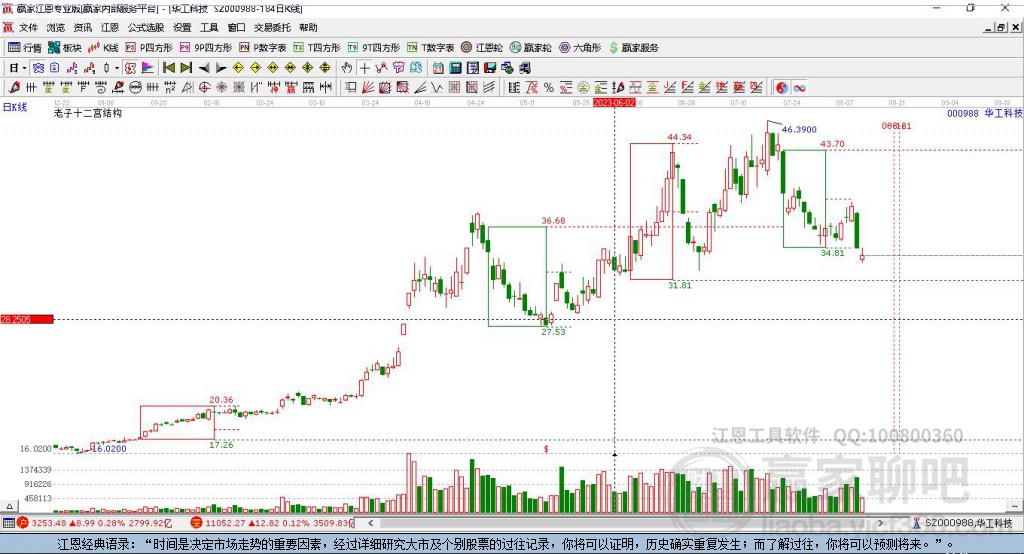Toggle the highlighted chart-pattern icon in second toolbar
This screenshot has width=1024, height=554.
[x=130, y=68]
